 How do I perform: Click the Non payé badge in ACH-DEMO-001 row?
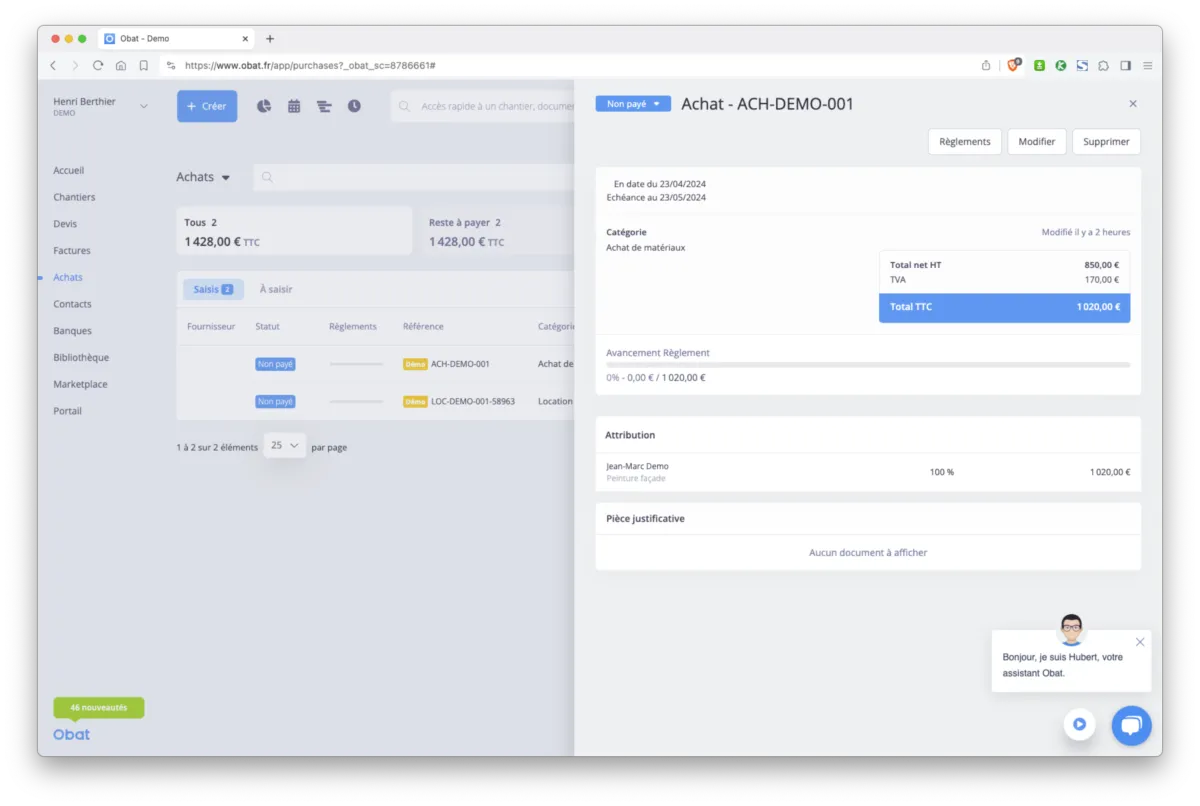[x=275, y=364]
